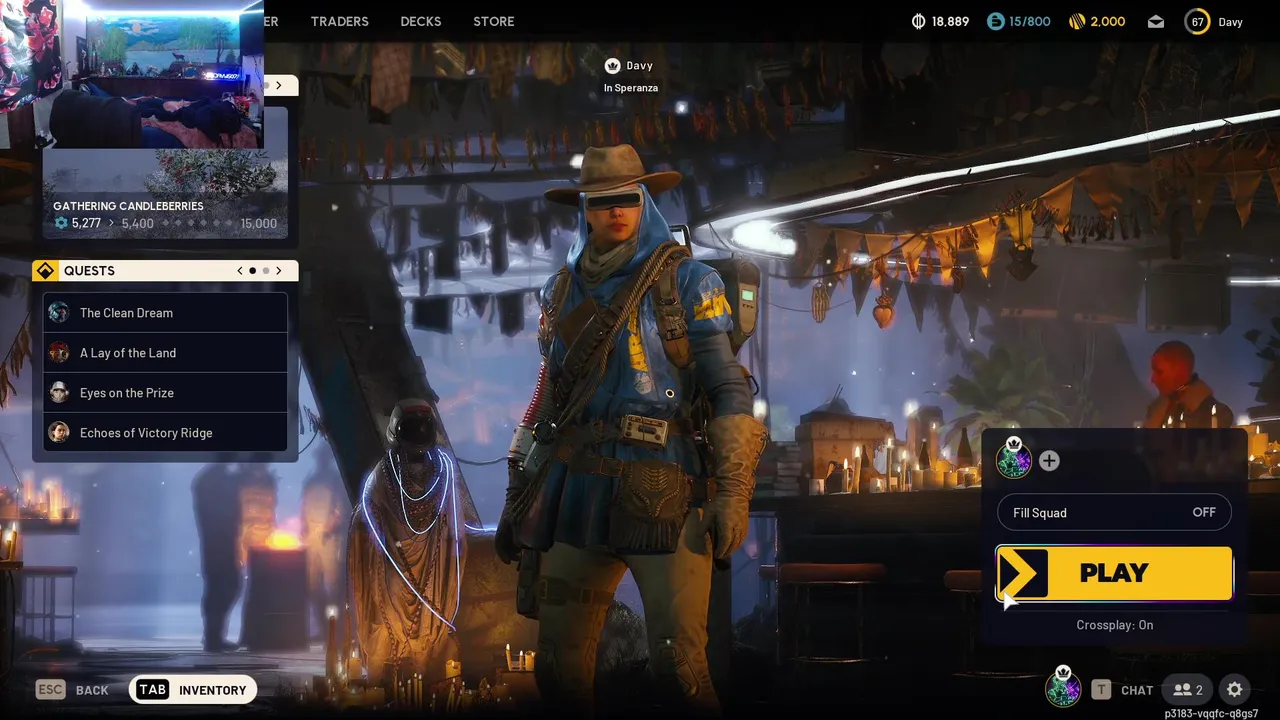Click the blue token icon beside 15/800
The image size is (1280, 720).
[995, 21]
